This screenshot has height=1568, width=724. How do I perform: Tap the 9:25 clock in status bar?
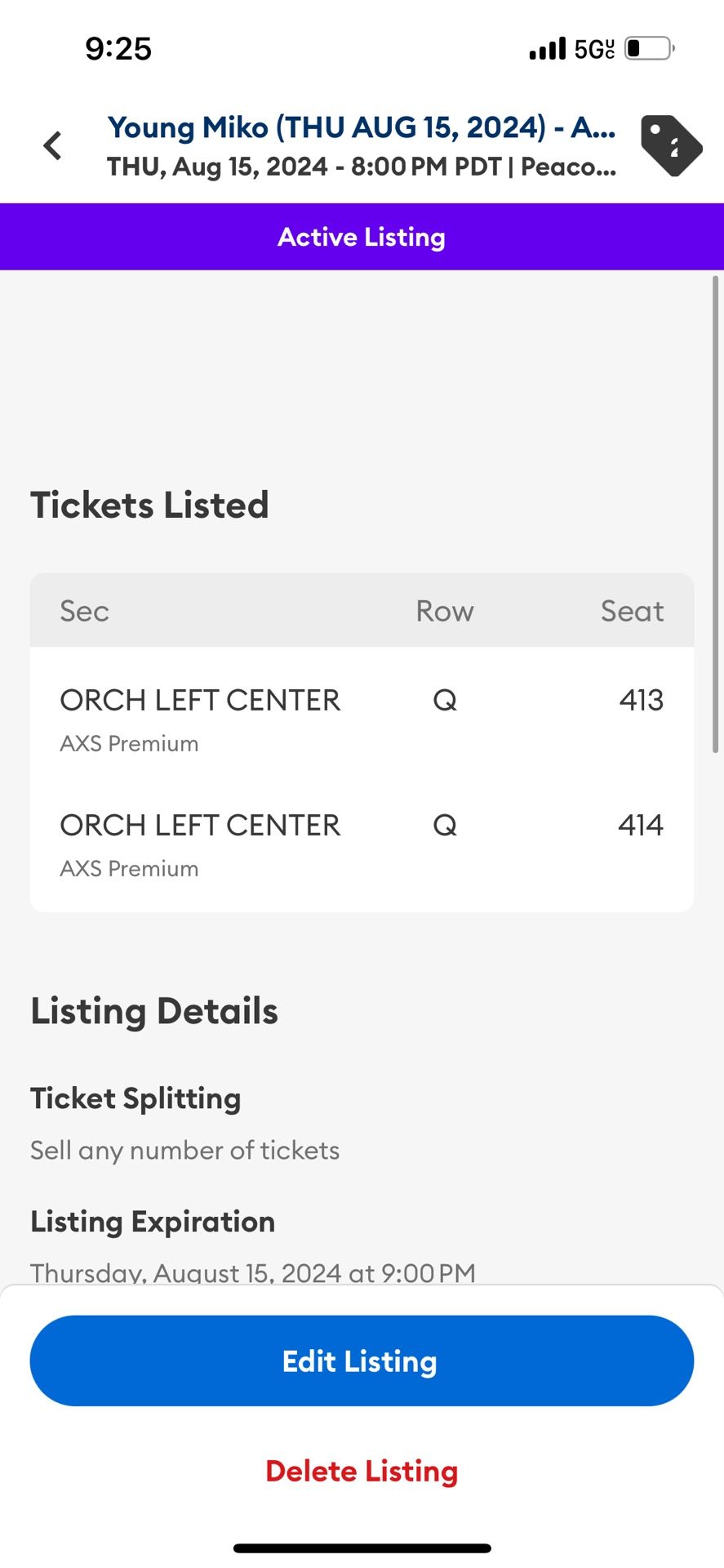click(118, 49)
